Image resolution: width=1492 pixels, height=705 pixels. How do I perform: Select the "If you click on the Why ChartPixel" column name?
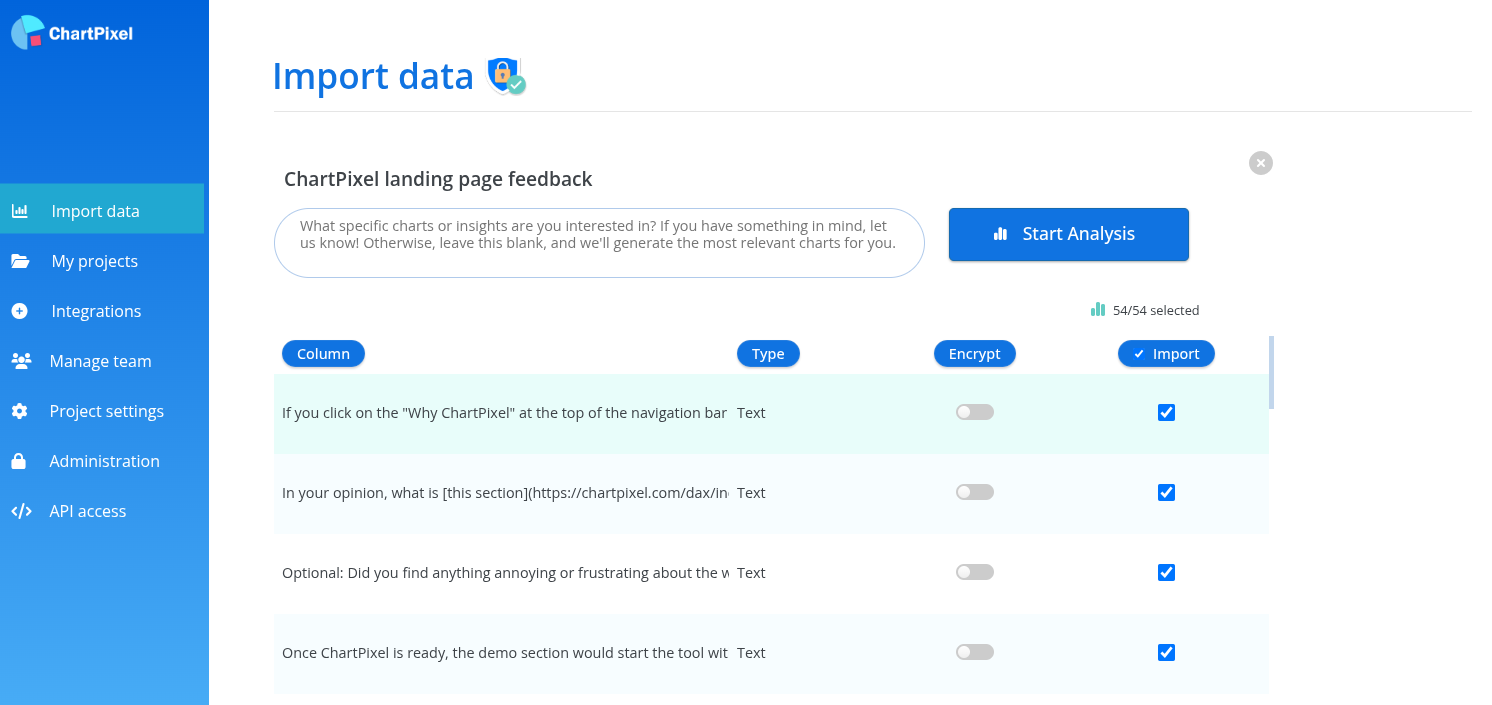click(505, 413)
